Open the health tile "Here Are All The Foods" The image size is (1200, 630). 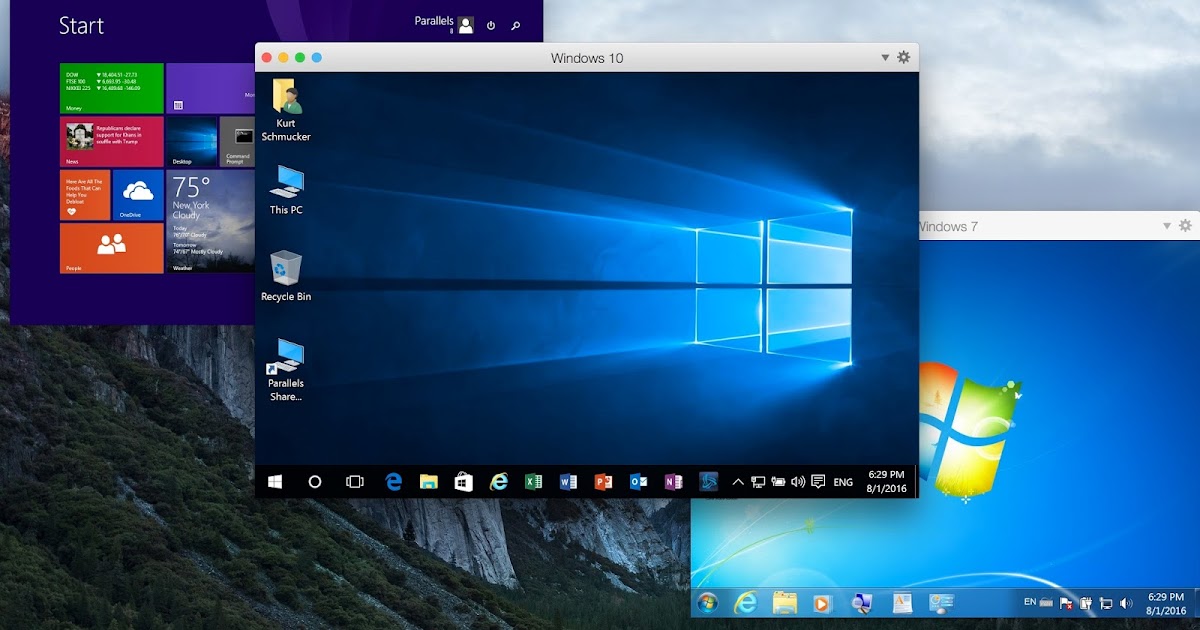[x=85, y=194]
